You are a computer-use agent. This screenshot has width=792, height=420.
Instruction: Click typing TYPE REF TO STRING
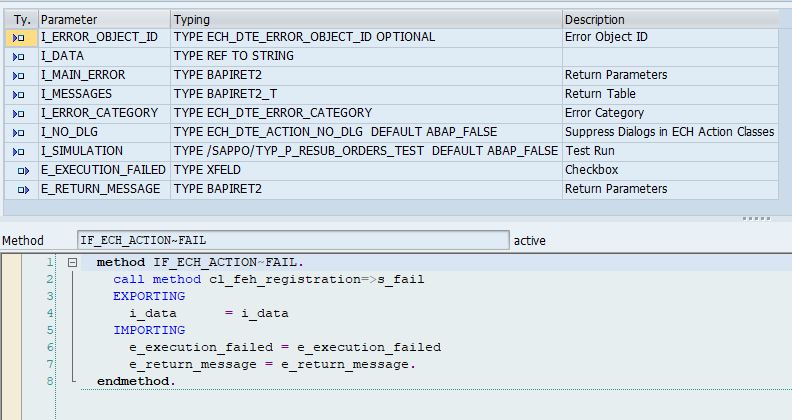pyautogui.click(x=233, y=56)
